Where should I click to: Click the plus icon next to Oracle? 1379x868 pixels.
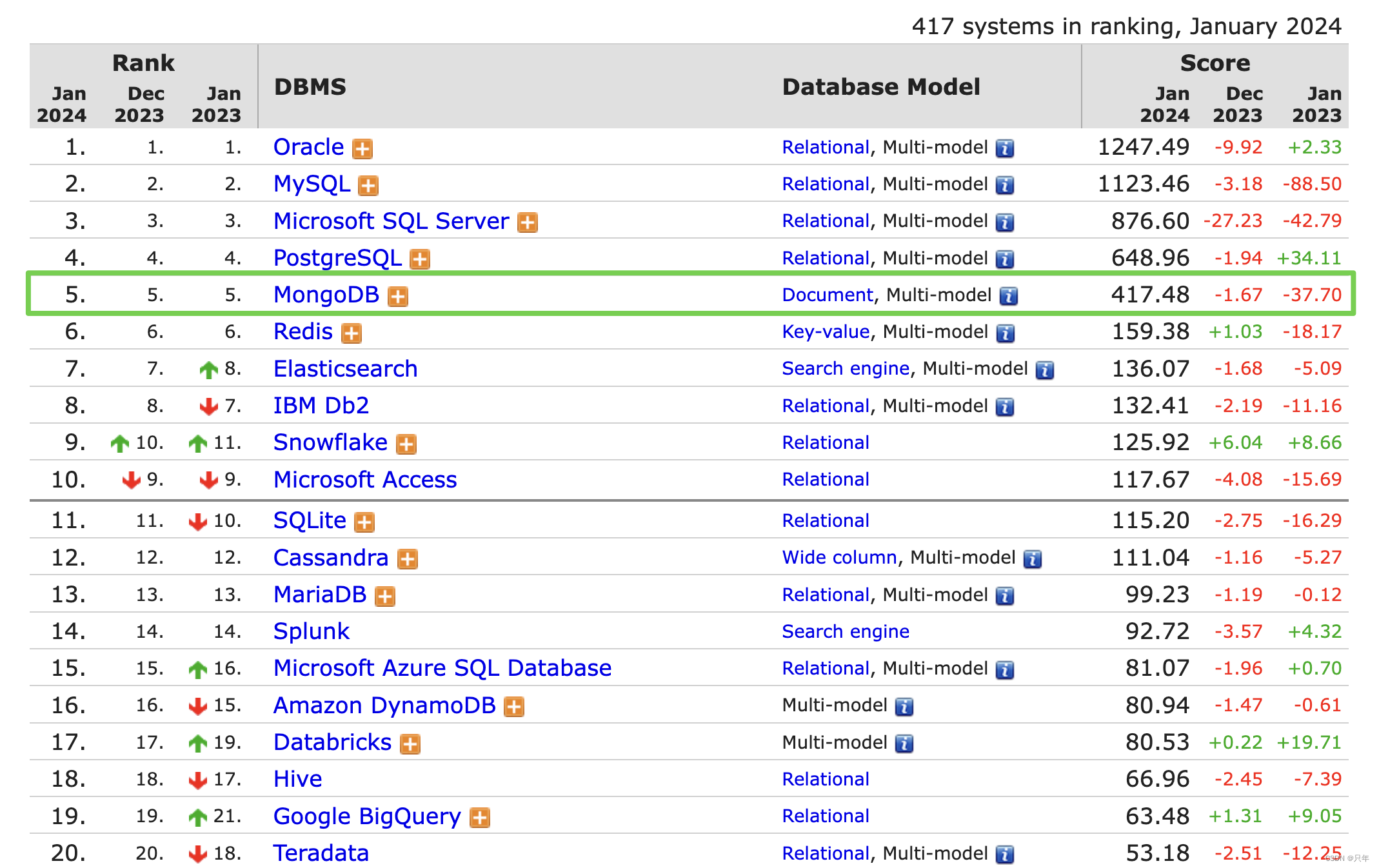(x=362, y=149)
